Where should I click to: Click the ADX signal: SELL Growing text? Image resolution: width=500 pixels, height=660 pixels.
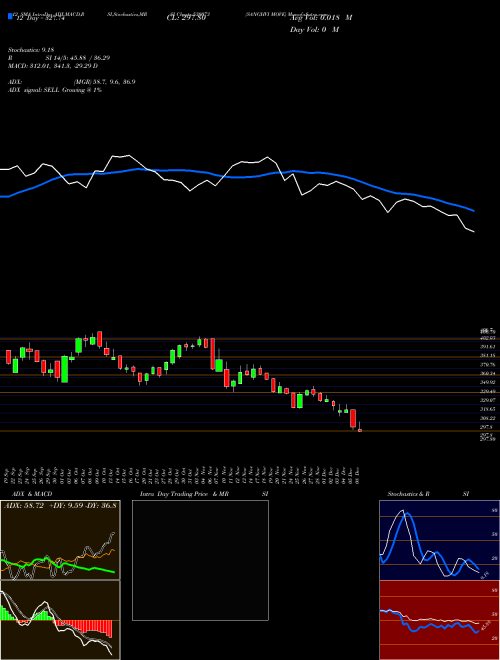55,90
